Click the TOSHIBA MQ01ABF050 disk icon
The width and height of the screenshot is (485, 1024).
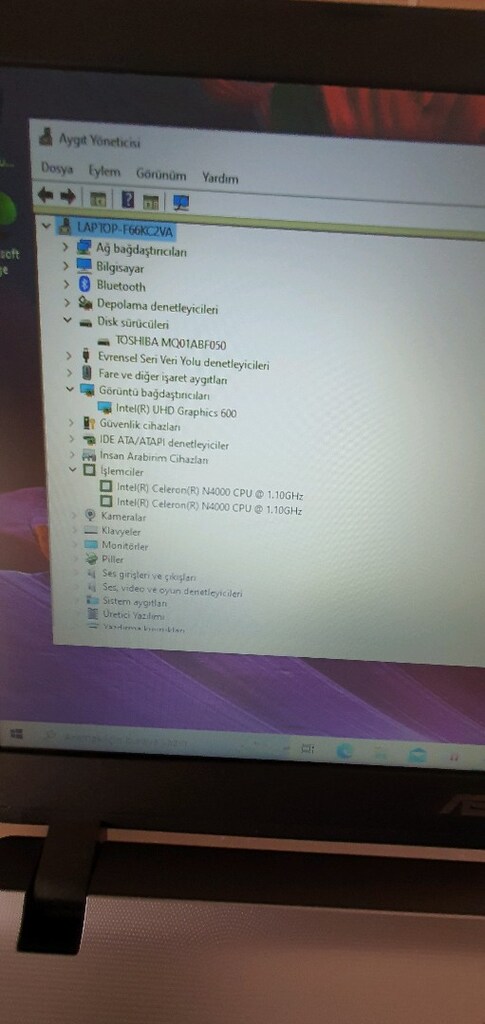[x=104, y=341]
